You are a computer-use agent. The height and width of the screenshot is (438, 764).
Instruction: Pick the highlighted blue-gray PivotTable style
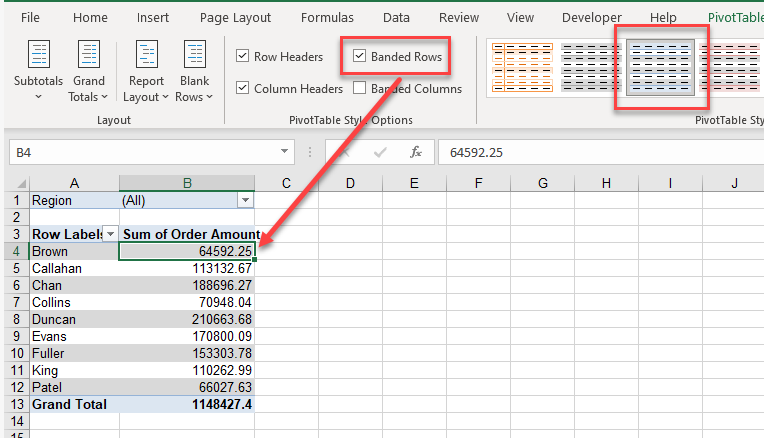(x=660, y=68)
